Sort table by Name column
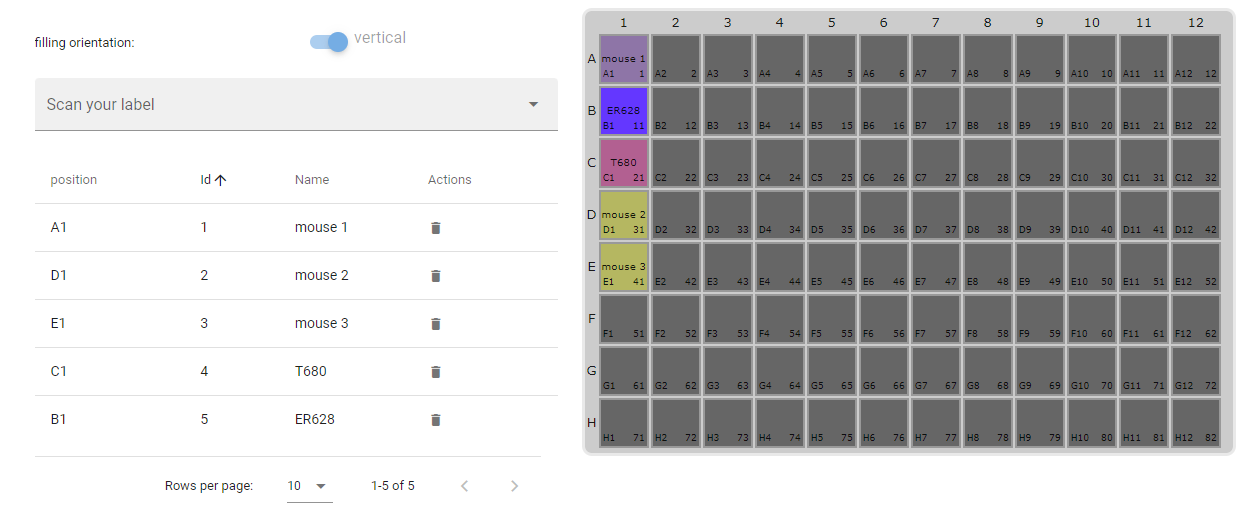This screenshot has height=531, width=1251. [312, 180]
